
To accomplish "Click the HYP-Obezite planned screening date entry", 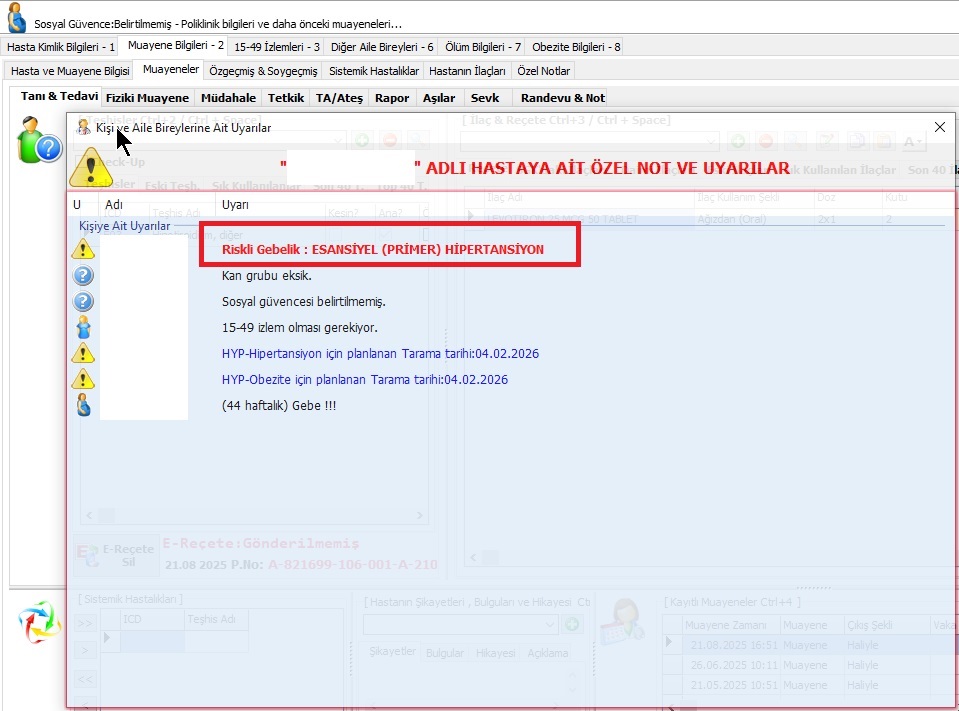I will click(x=364, y=380).
